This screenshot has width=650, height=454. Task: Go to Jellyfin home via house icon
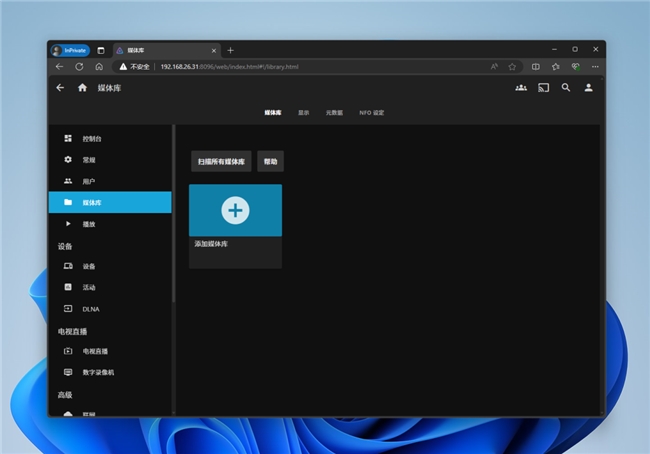click(82, 87)
